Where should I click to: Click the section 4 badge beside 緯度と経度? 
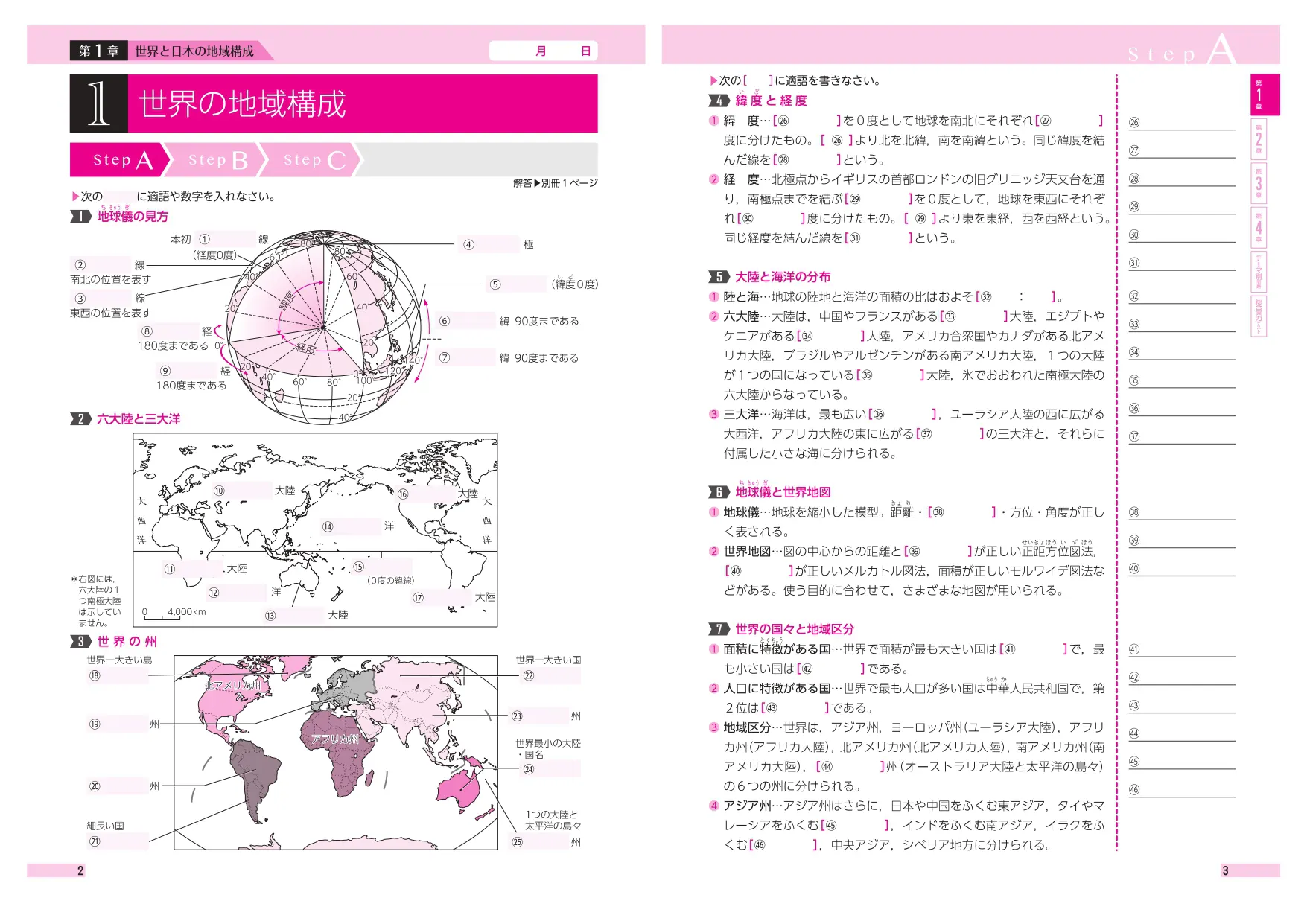click(x=719, y=101)
